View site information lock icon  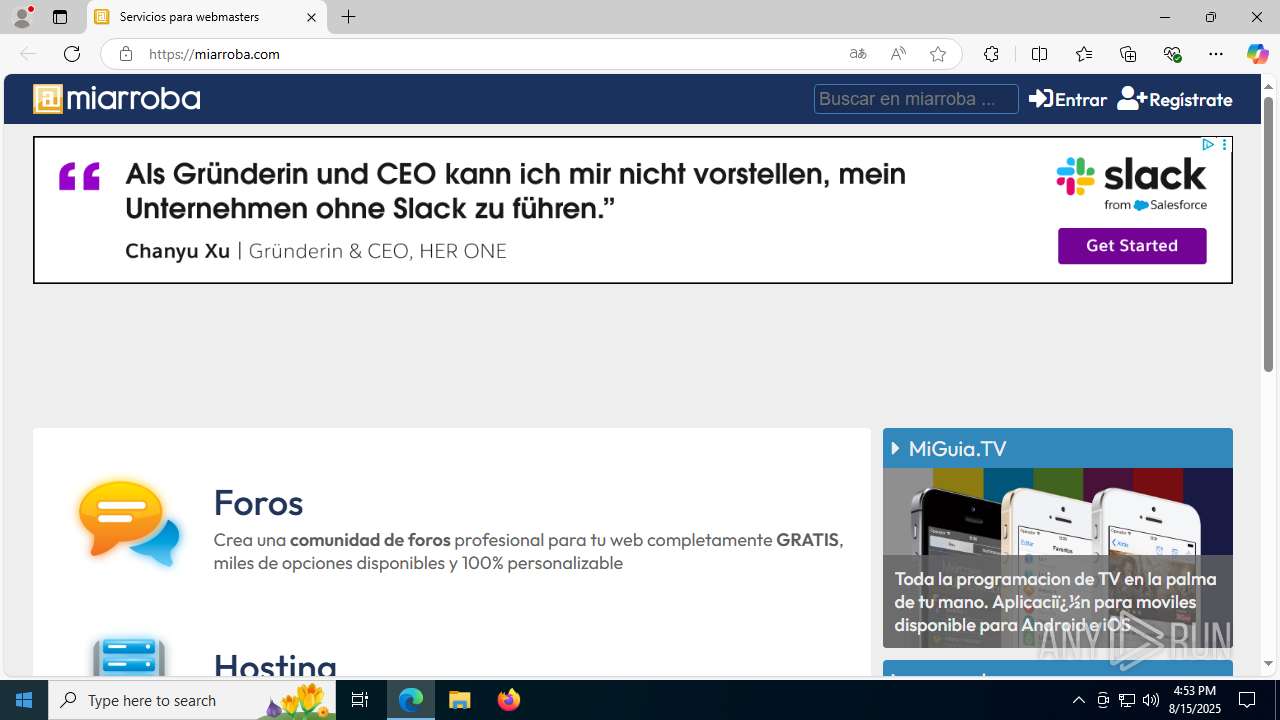125,54
